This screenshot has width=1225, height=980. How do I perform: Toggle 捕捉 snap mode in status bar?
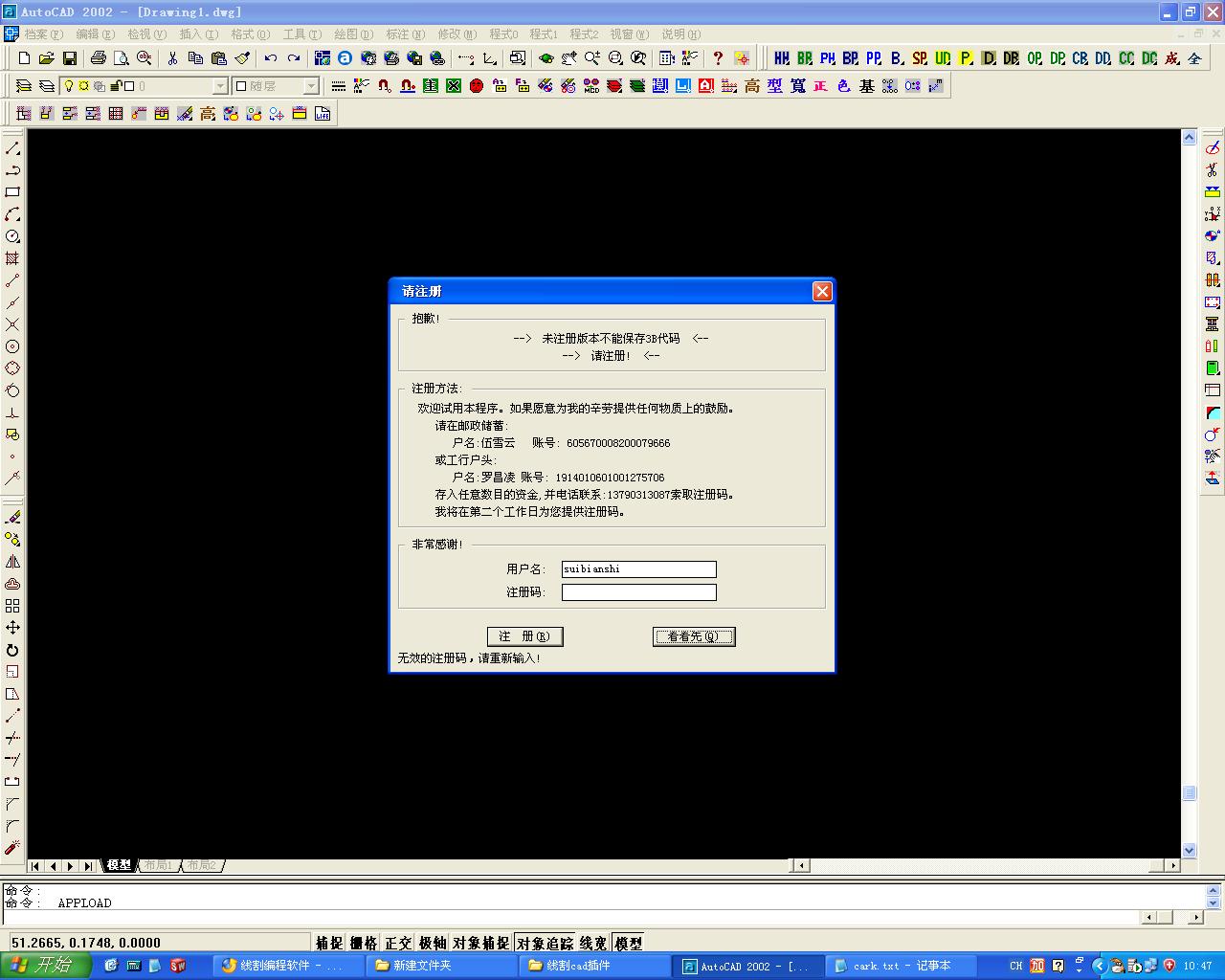(x=329, y=944)
